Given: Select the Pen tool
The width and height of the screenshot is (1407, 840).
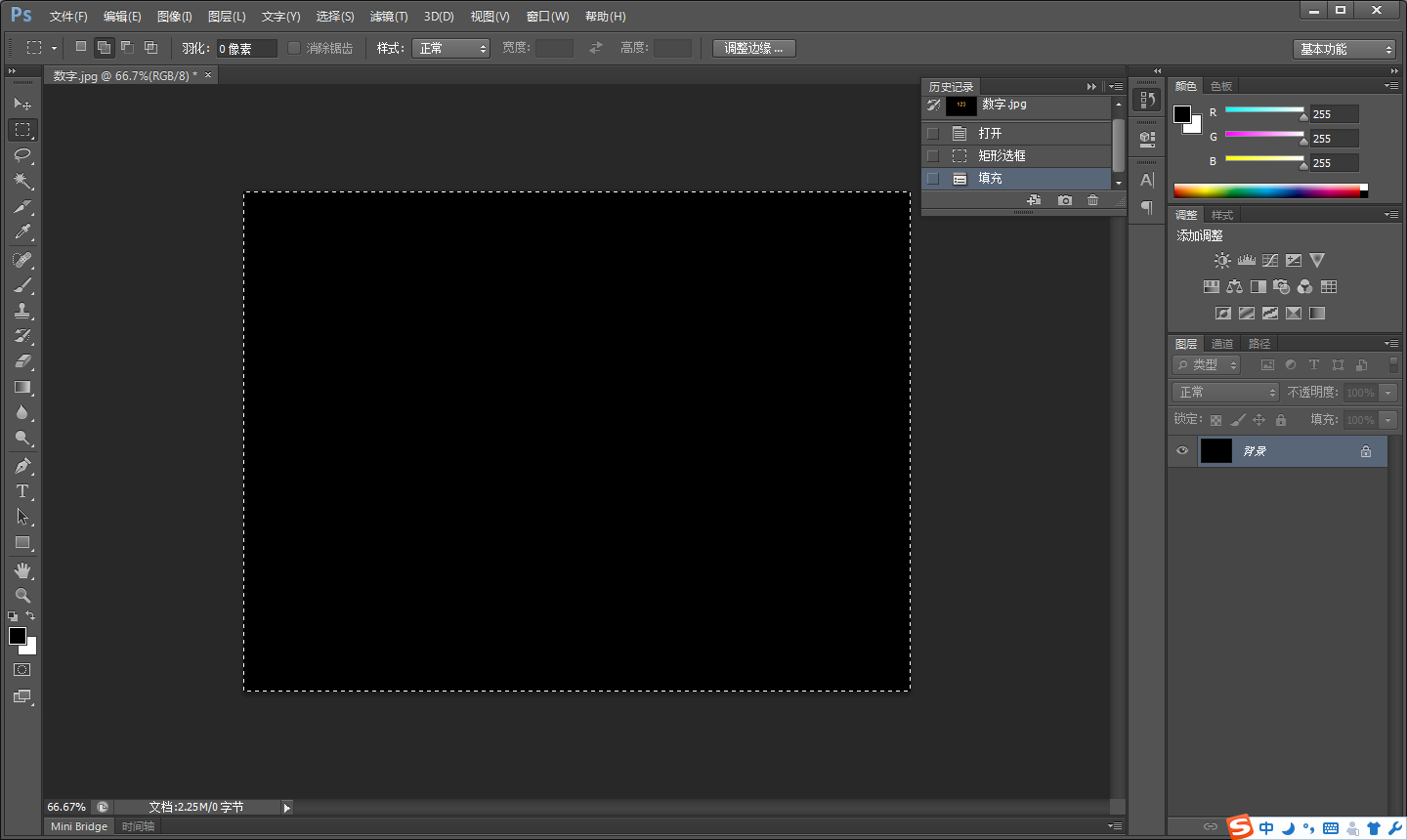Looking at the screenshot, I should pyautogui.click(x=22, y=466).
